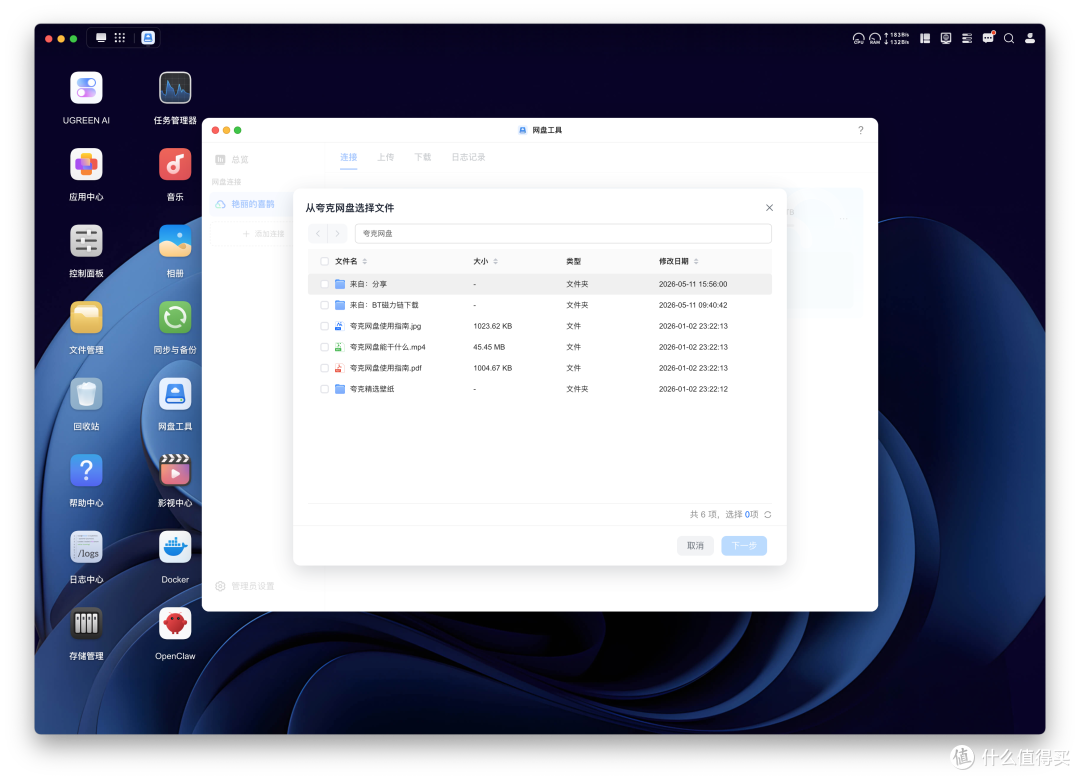1080x780 pixels.
Task: Check the box for 夸克精选壁纸 folder
Action: (324, 389)
